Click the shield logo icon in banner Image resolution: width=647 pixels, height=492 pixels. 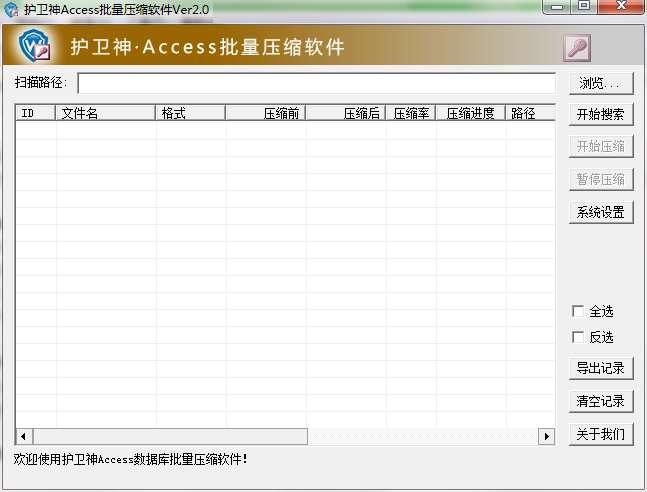(x=35, y=45)
